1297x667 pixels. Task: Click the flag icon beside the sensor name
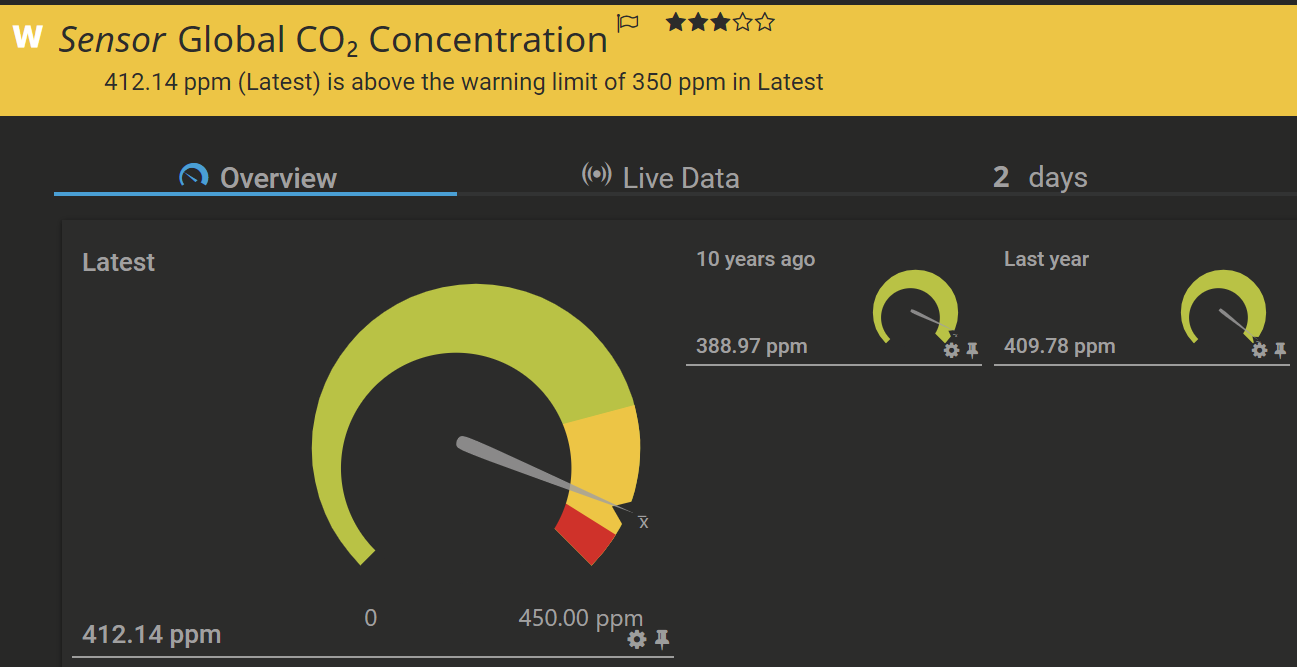[628, 23]
